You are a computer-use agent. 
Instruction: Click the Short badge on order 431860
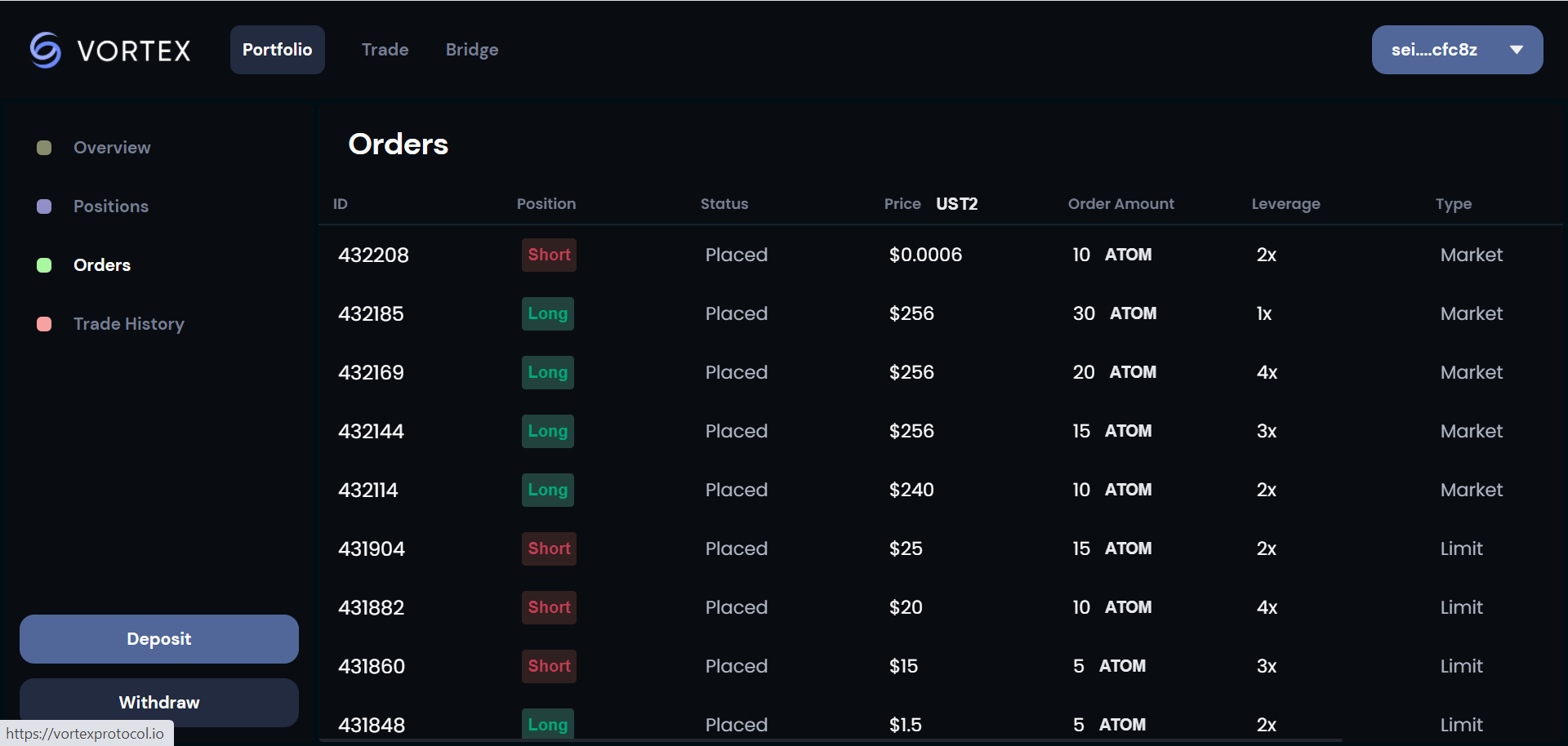[x=549, y=666]
